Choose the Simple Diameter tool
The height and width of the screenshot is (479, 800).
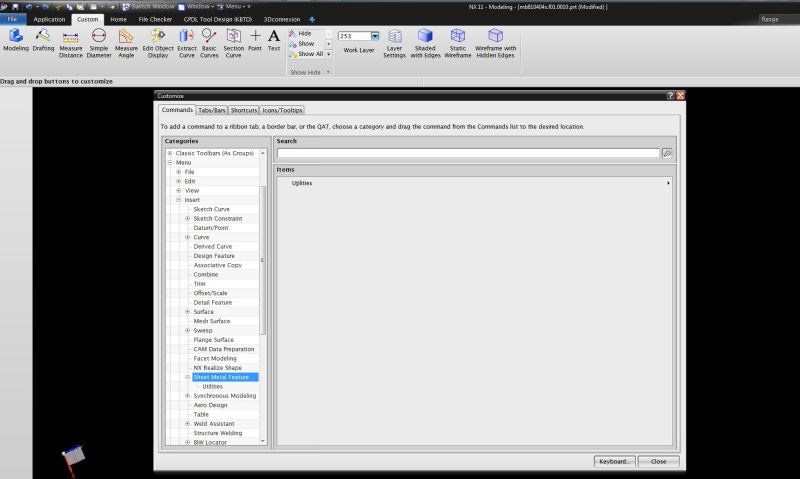pyautogui.click(x=98, y=43)
